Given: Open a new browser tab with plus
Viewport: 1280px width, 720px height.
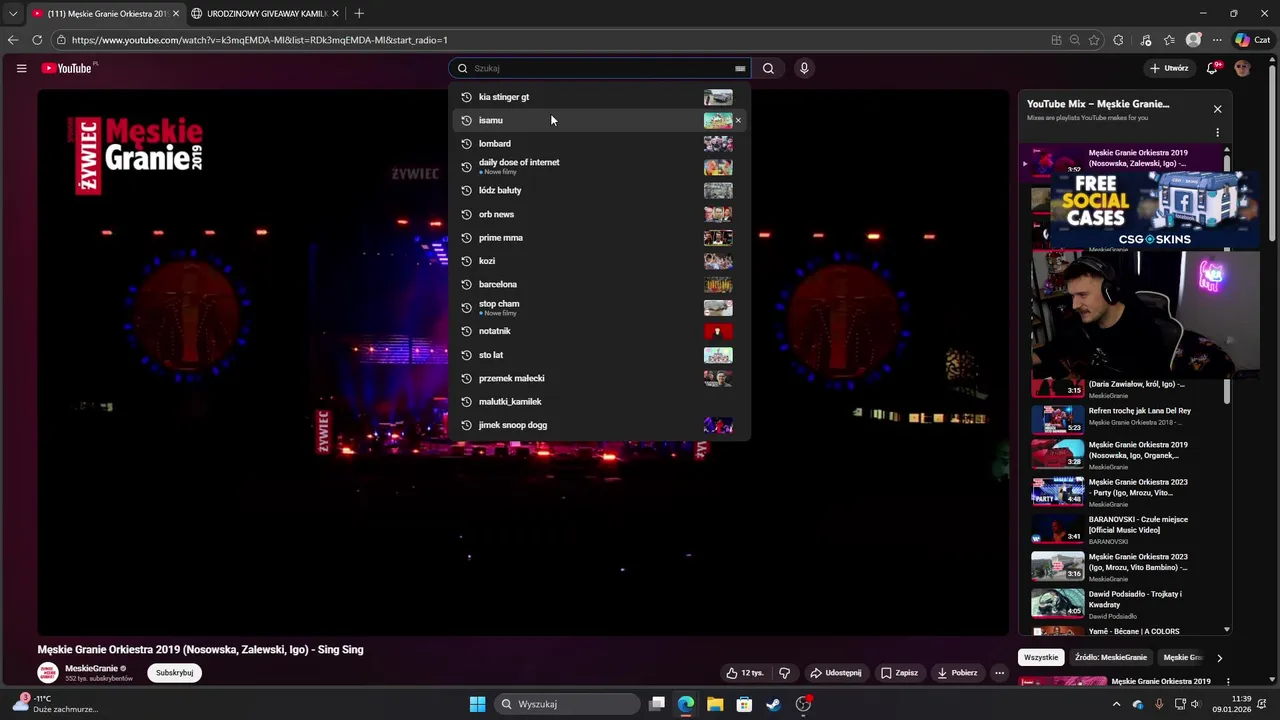Looking at the screenshot, I should (x=359, y=13).
